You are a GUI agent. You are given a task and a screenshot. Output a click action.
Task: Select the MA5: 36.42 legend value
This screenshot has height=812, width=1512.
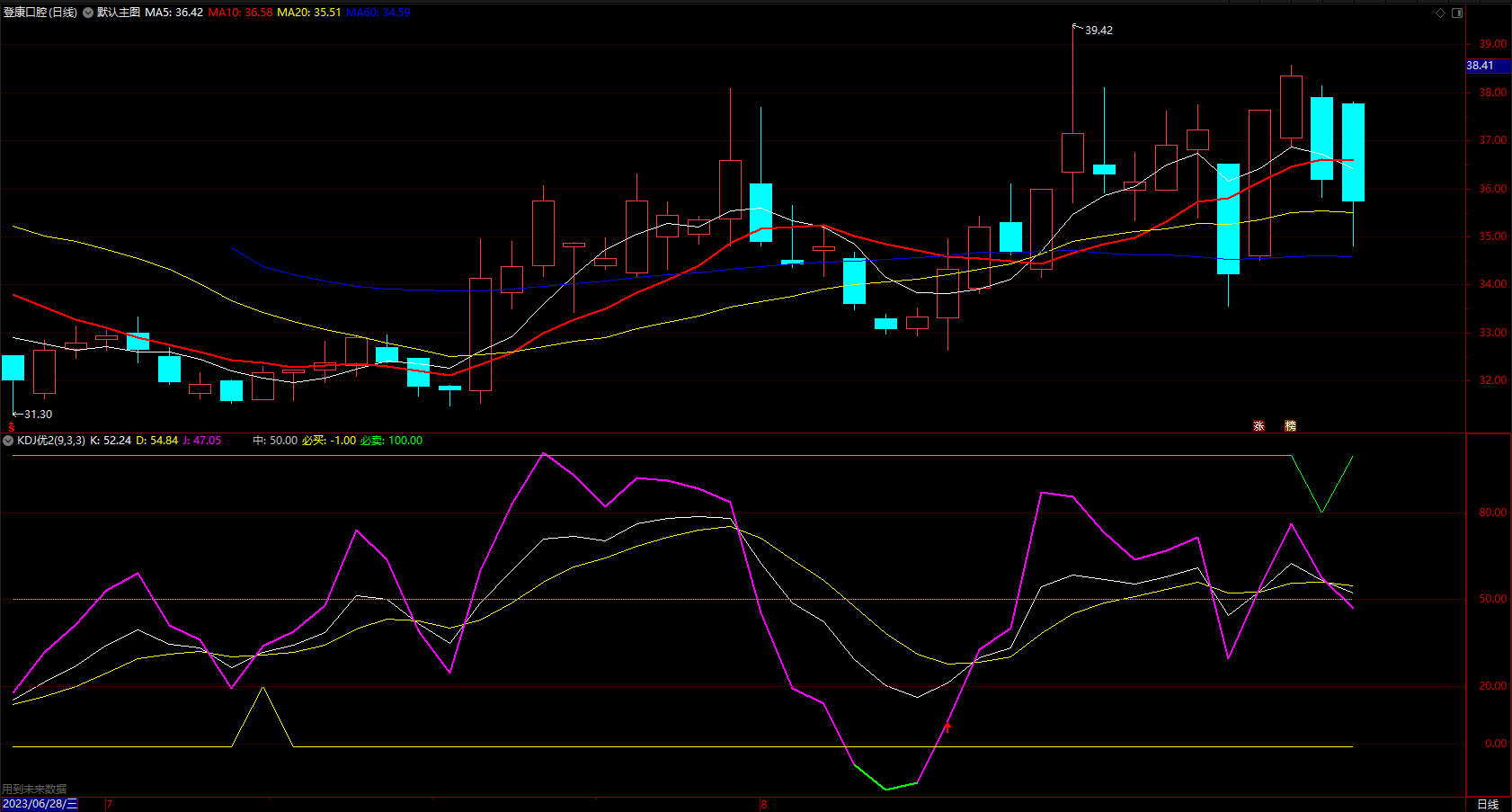pyautogui.click(x=174, y=13)
